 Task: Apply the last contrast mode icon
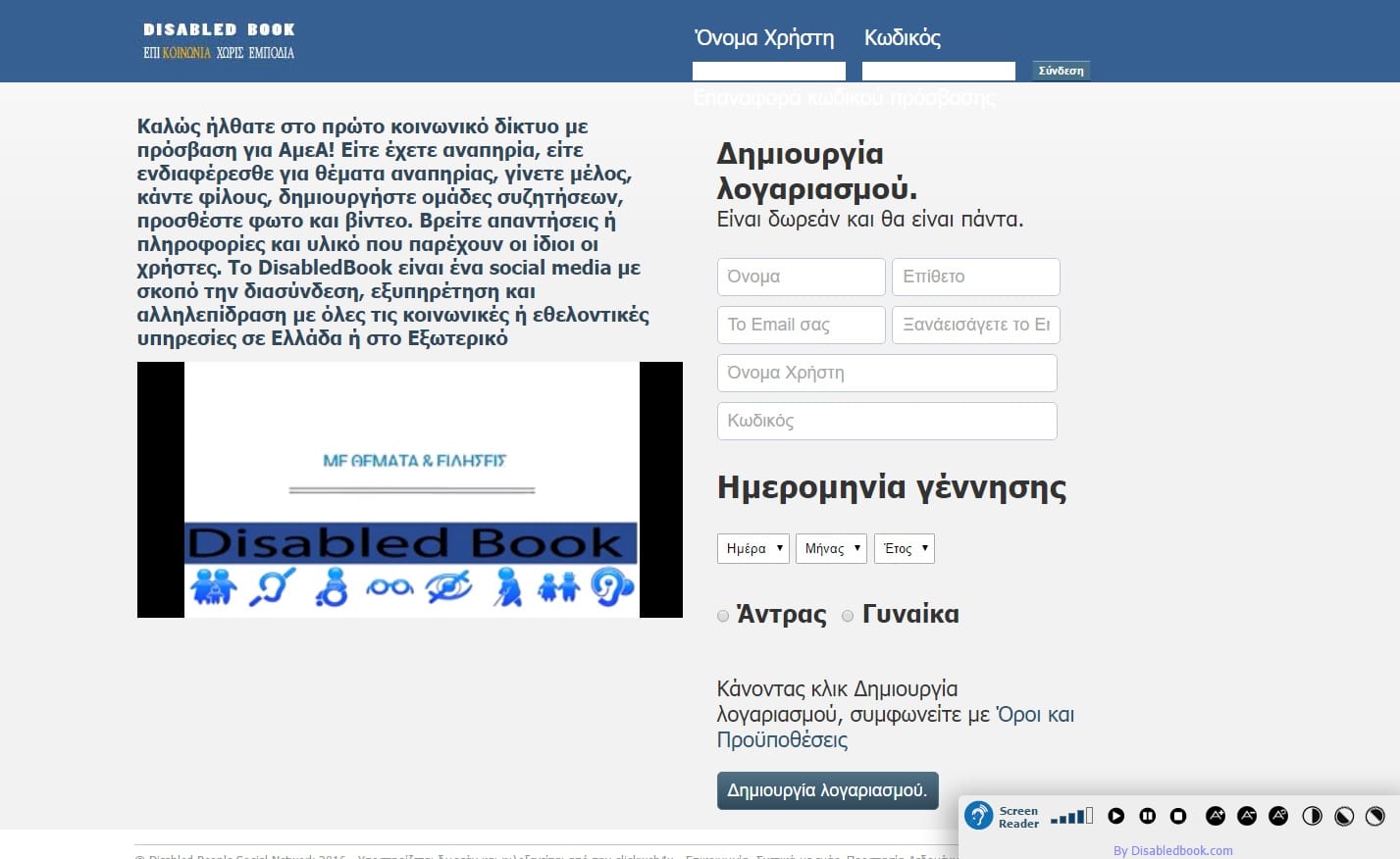[1375, 816]
